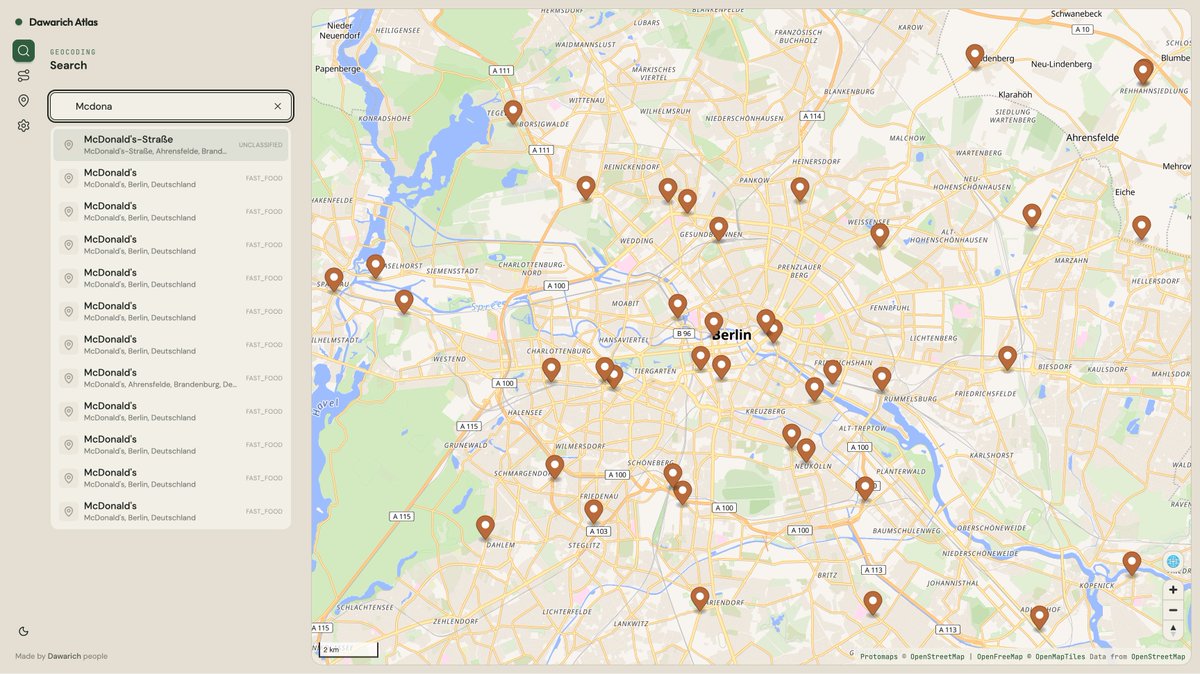Click the map marker at Neukölln
1200x674 pixels.
point(806,449)
